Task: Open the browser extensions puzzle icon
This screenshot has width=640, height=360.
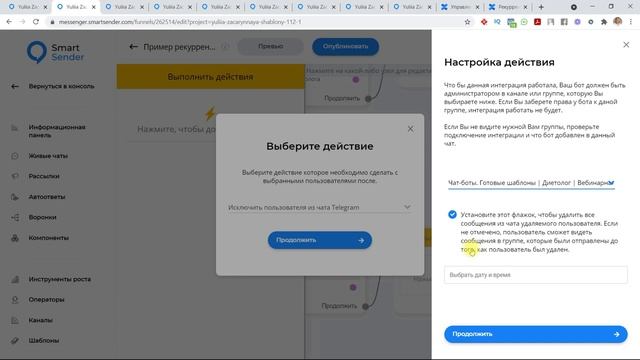Action: (x=604, y=22)
